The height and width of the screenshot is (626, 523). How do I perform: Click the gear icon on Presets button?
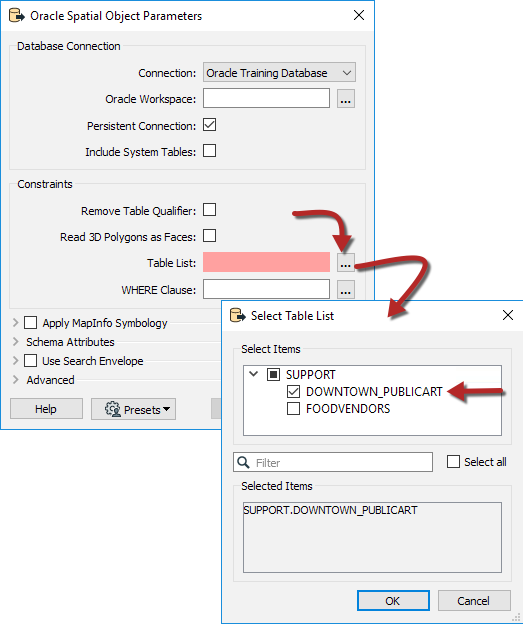pyautogui.click(x=113, y=409)
